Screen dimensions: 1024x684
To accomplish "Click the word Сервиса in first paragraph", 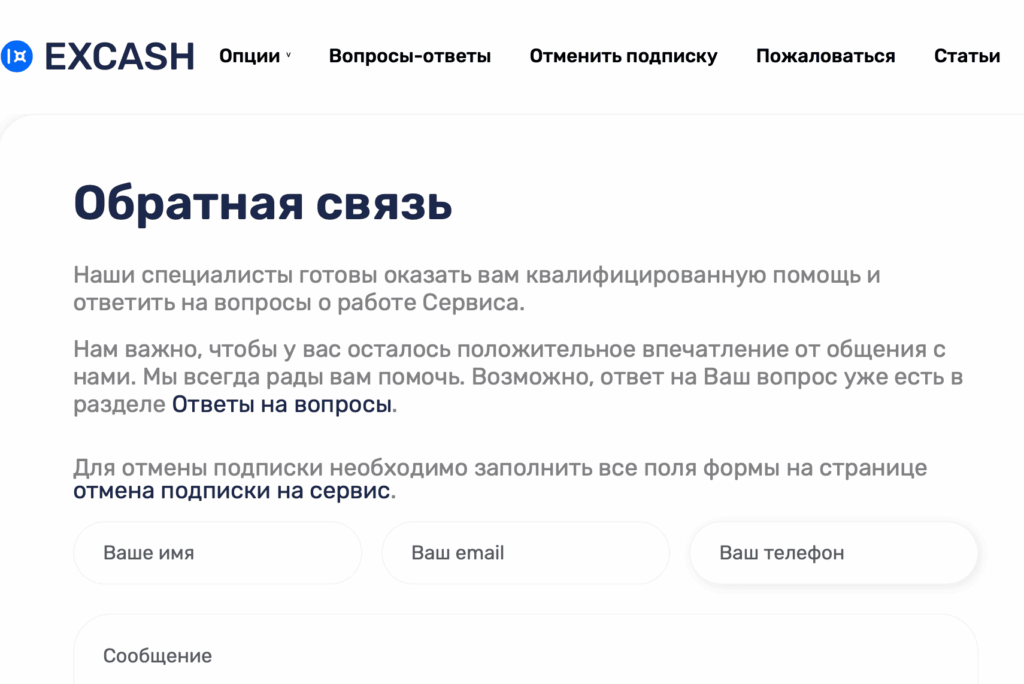I will click(x=476, y=301).
